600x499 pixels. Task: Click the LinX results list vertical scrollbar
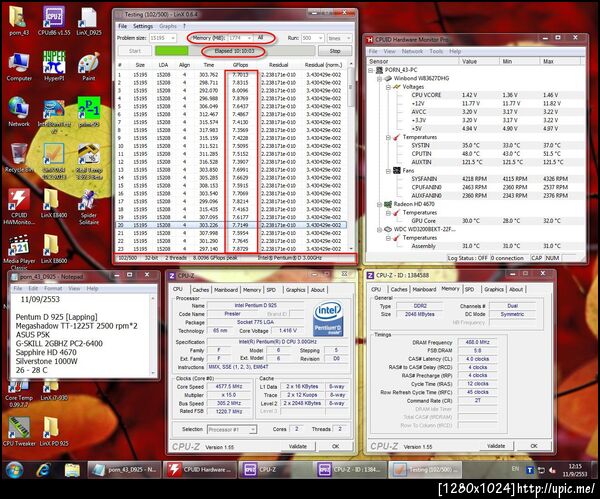350,155
